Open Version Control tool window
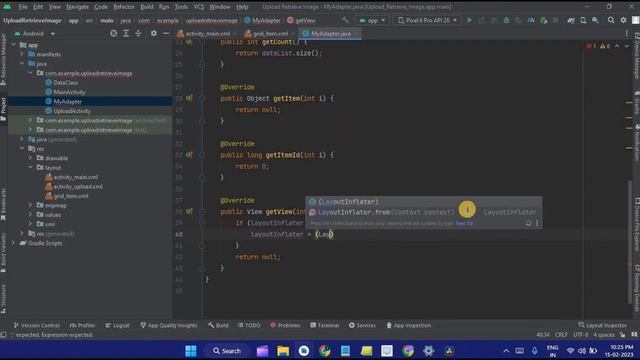 (x=37, y=325)
